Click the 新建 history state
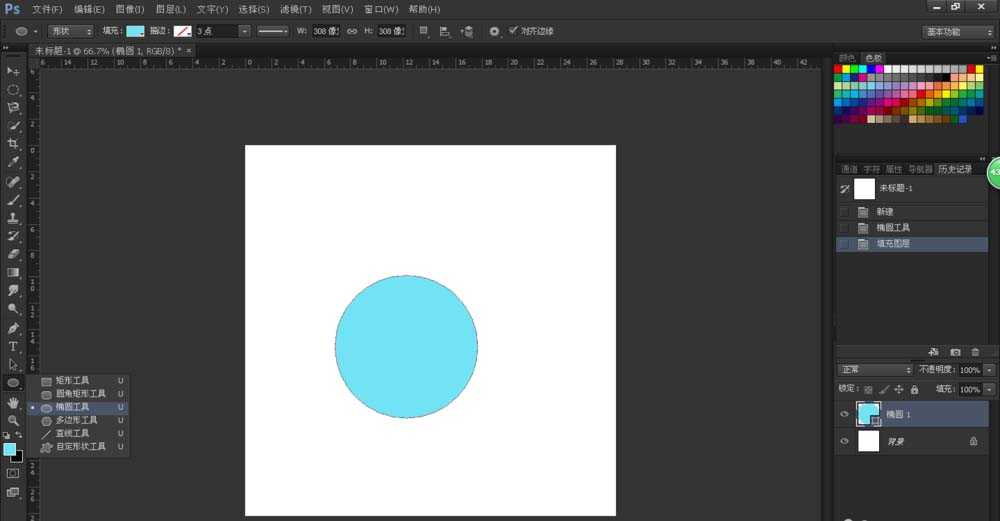 (x=885, y=212)
